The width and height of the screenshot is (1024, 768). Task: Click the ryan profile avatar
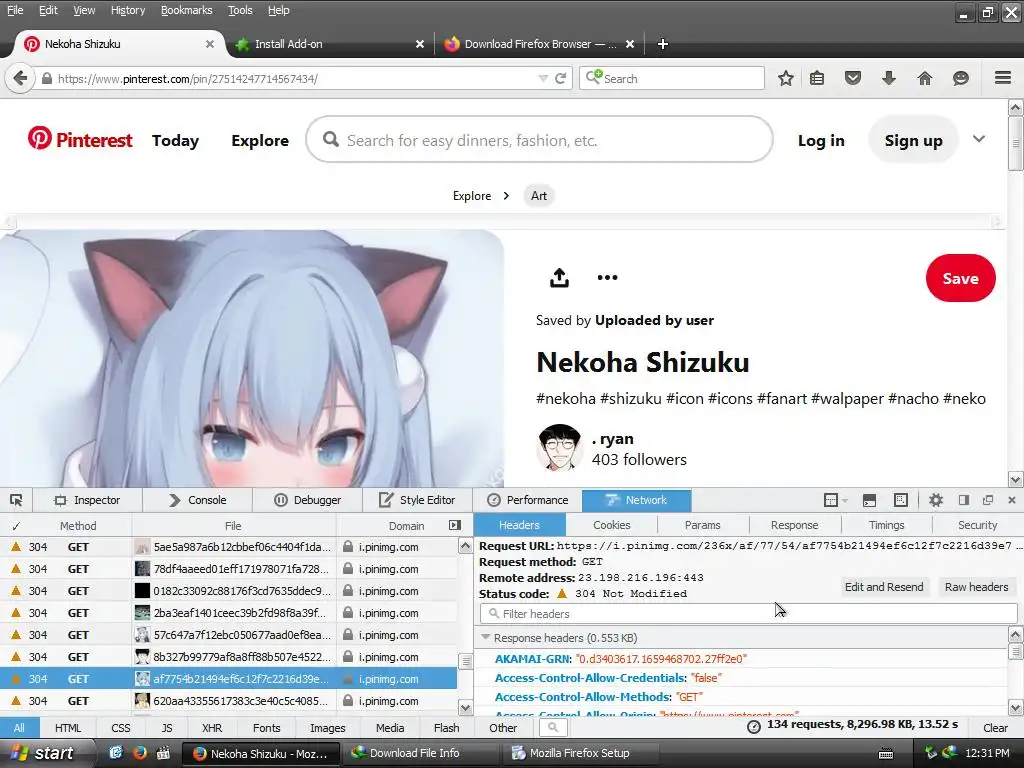pos(559,447)
